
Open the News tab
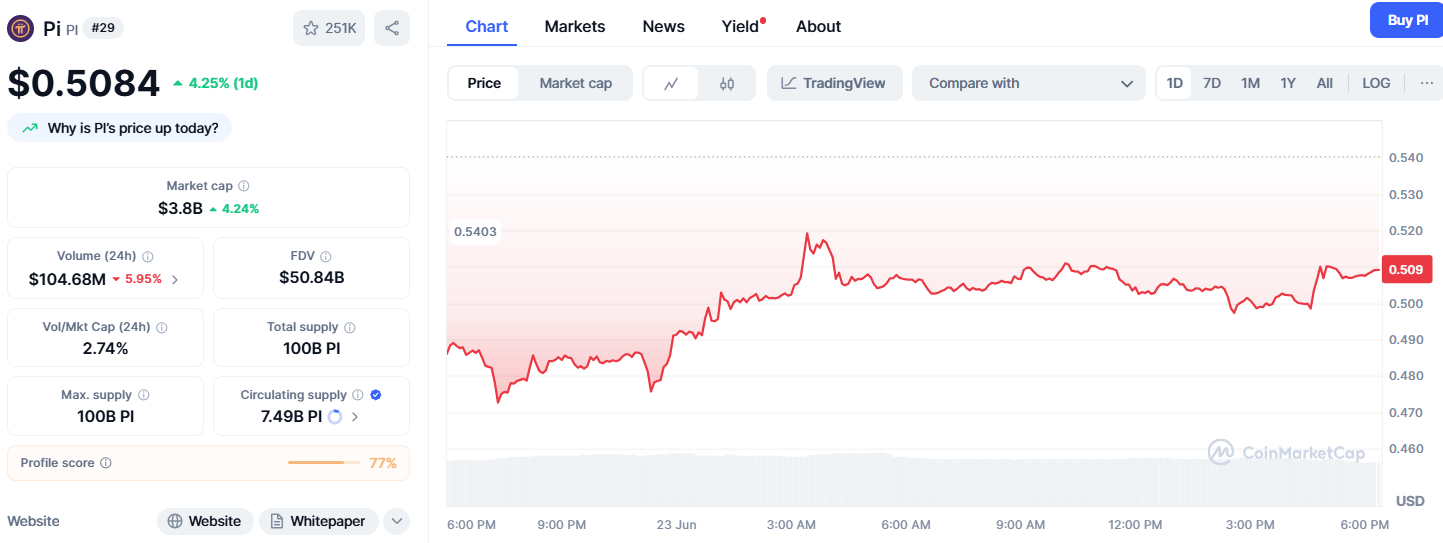[x=664, y=26]
